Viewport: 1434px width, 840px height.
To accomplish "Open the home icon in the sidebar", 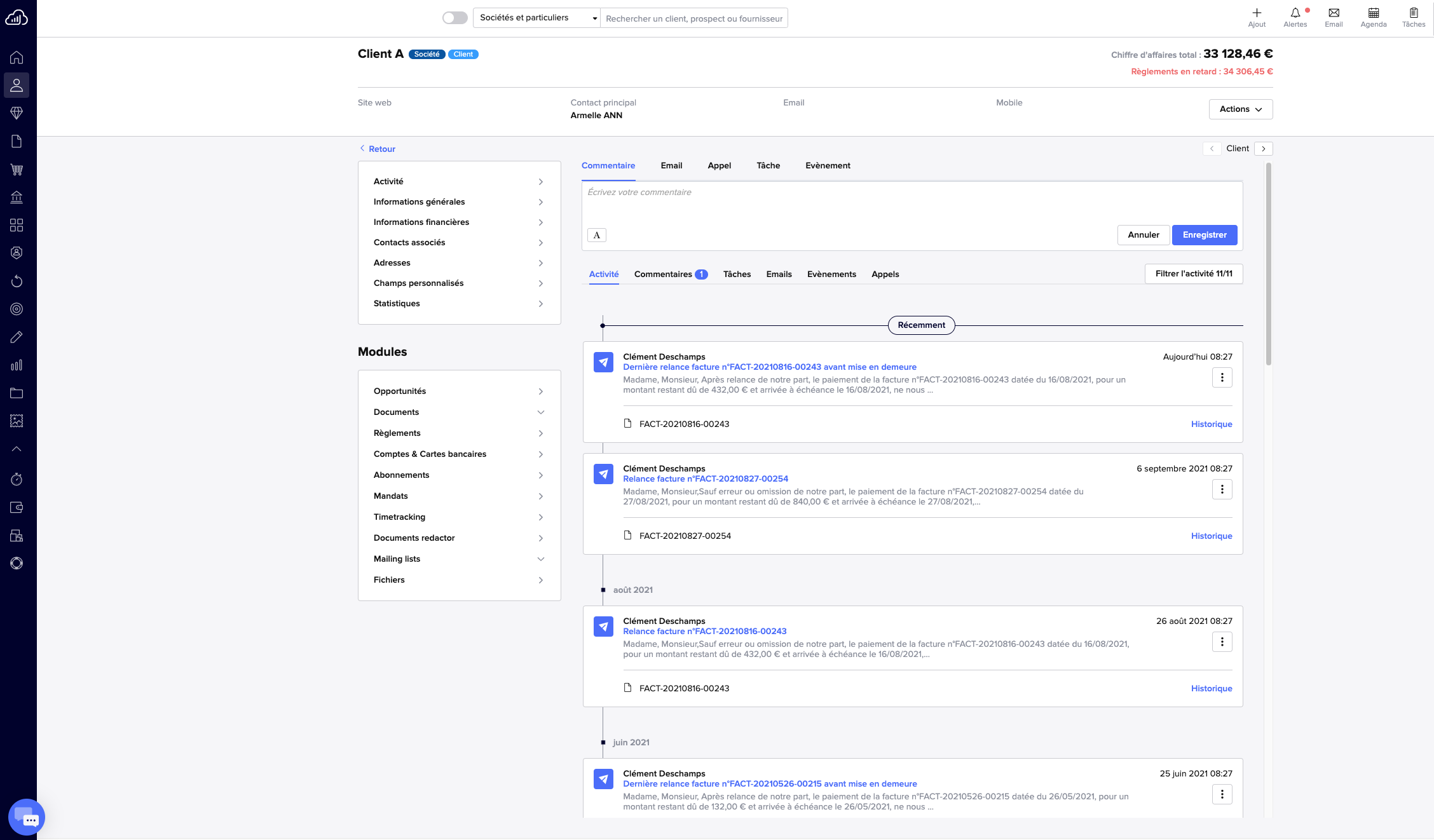I will pyautogui.click(x=17, y=57).
